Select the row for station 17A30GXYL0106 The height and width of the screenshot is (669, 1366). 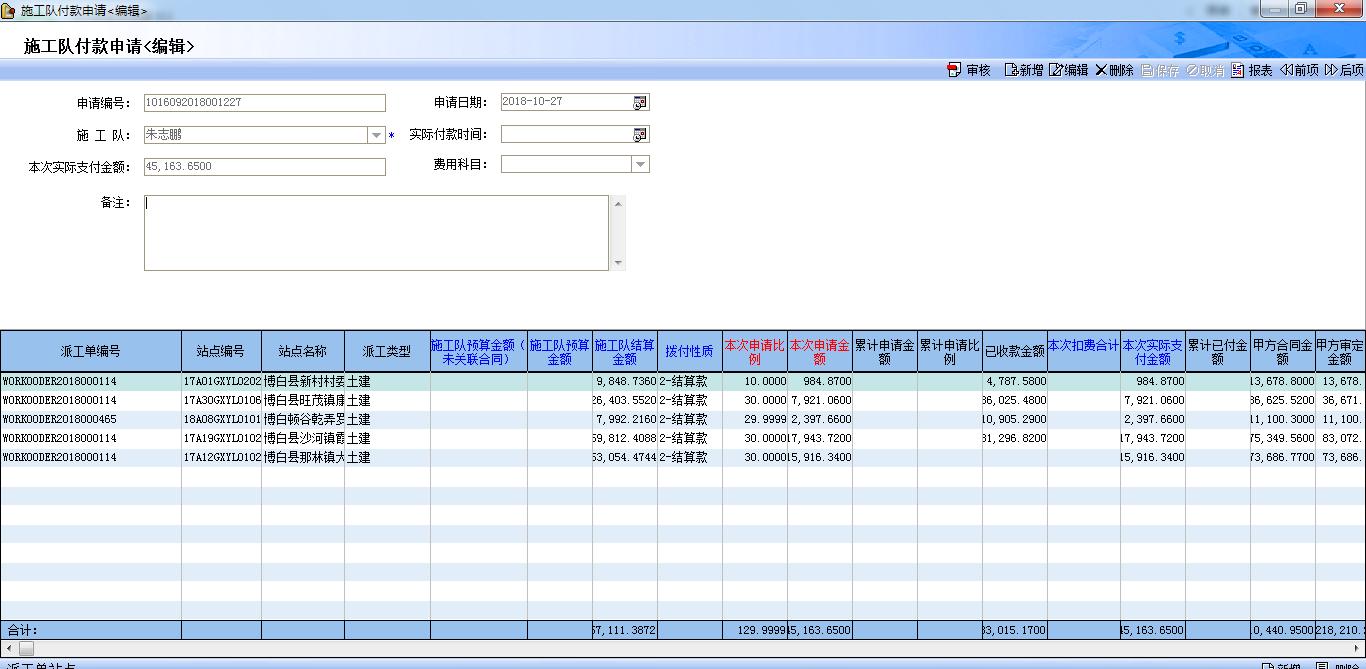click(x=221, y=400)
